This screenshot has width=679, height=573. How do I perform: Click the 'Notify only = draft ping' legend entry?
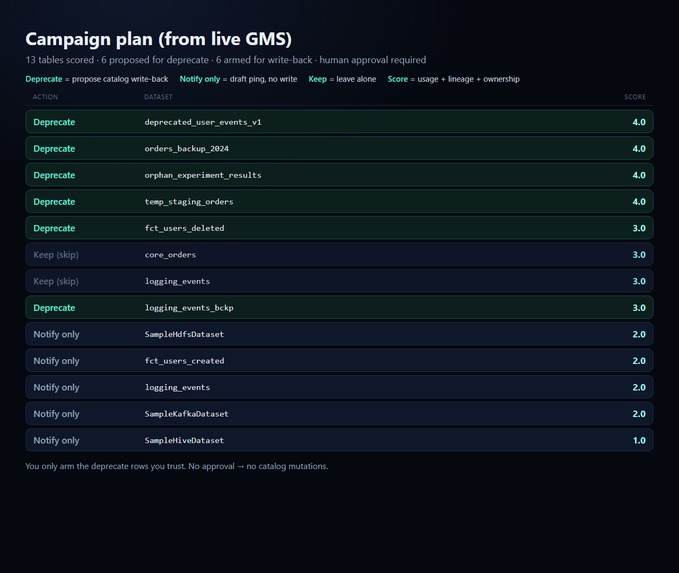(238, 79)
